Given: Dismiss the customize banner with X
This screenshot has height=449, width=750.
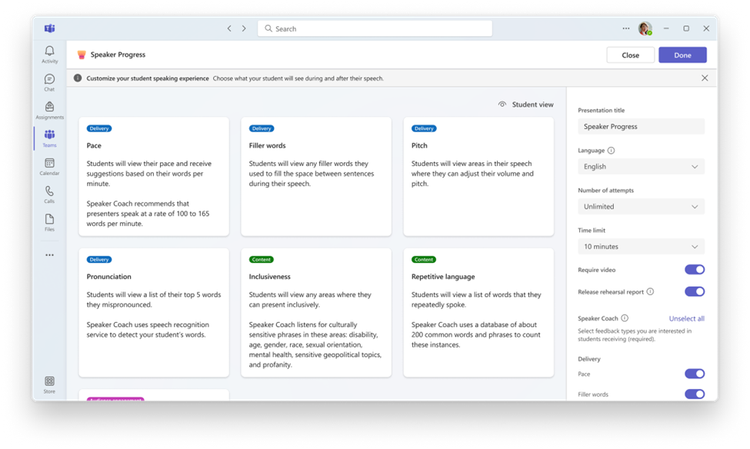Looking at the screenshot, I should 705,78.
